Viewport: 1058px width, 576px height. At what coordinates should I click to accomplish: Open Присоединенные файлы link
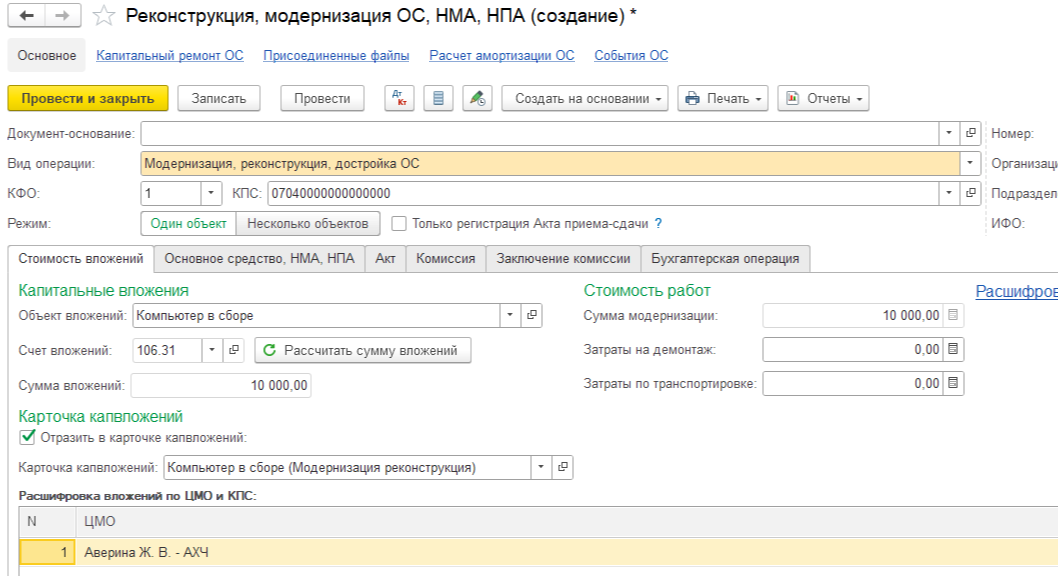click(x=336, y=55)
